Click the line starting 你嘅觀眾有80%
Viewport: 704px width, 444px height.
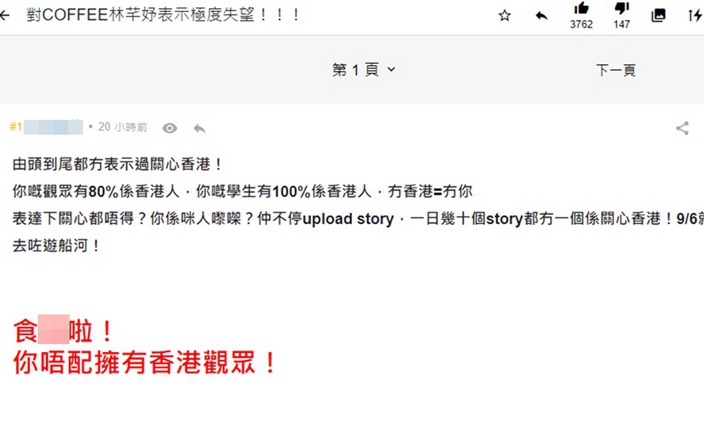242,192
